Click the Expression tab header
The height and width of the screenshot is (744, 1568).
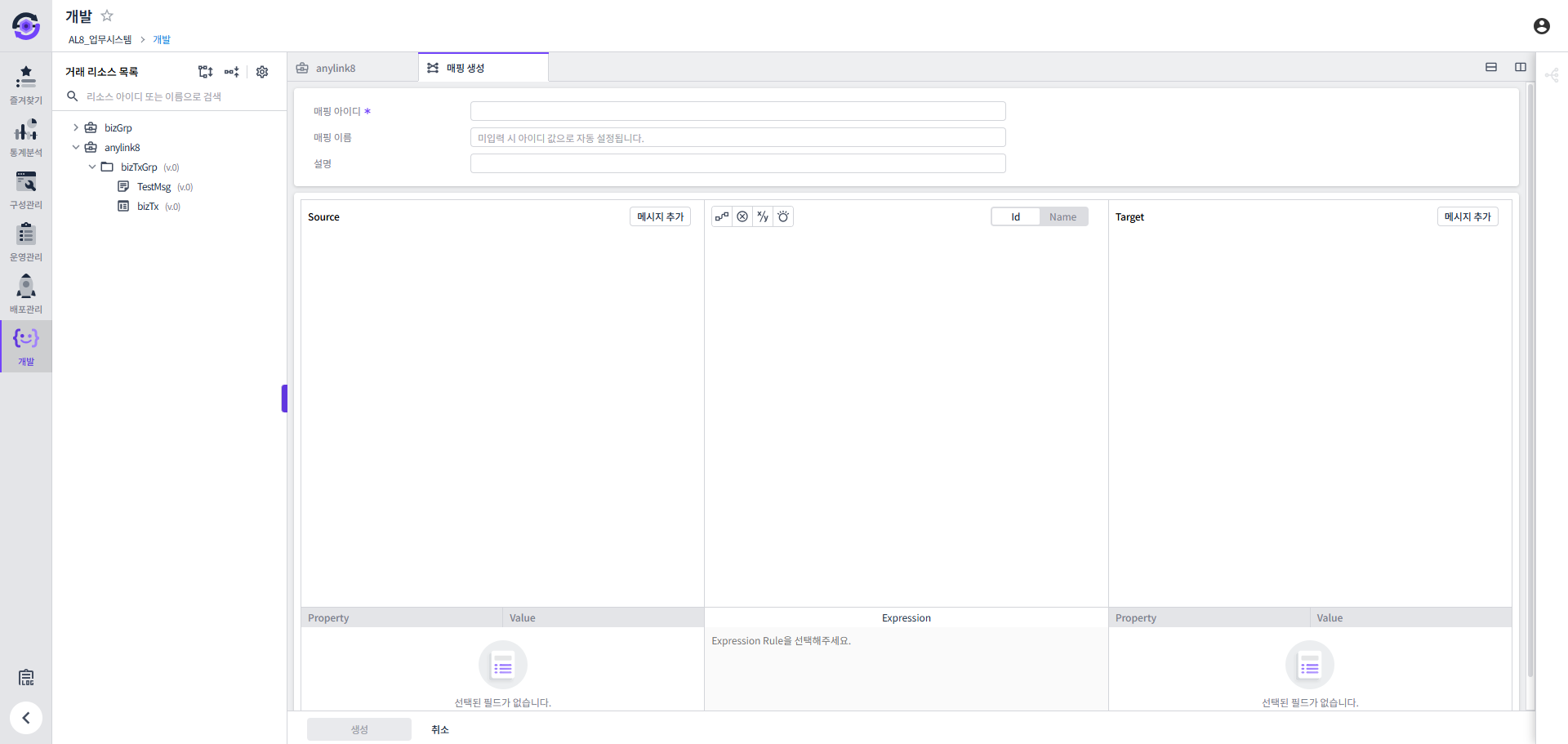[x=906, y=618]
